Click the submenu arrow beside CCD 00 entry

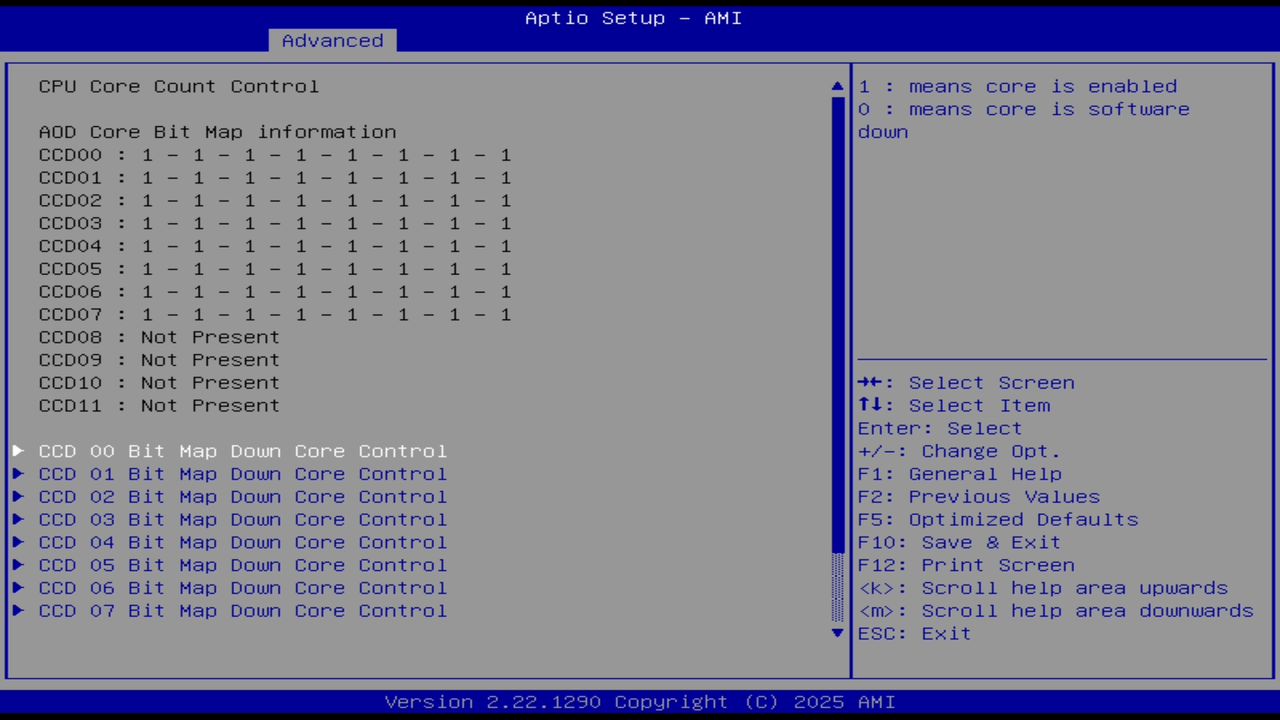tap(17, 451)
